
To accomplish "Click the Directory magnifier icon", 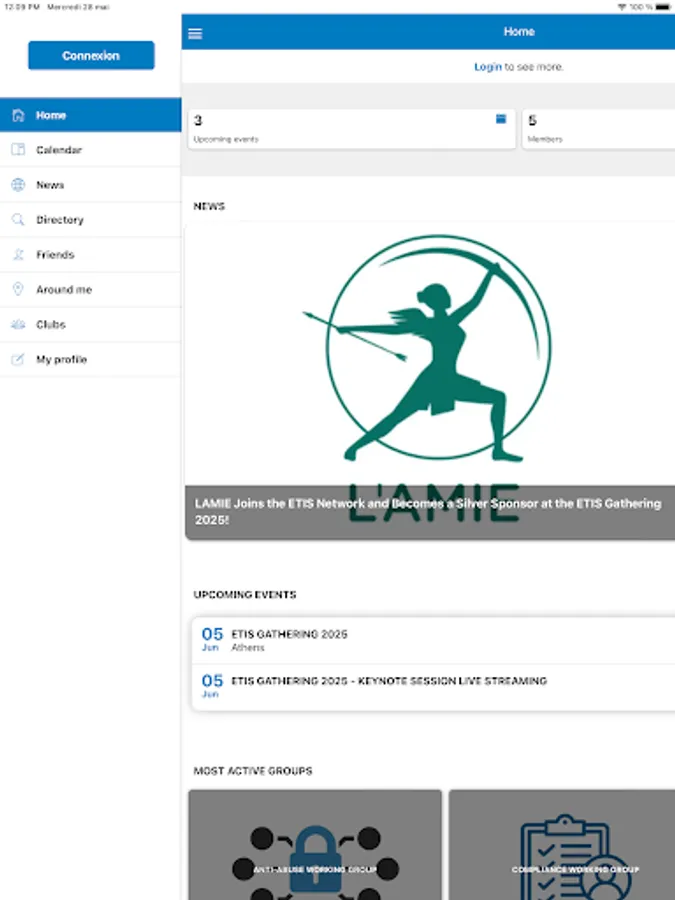I will pos(18,219).
